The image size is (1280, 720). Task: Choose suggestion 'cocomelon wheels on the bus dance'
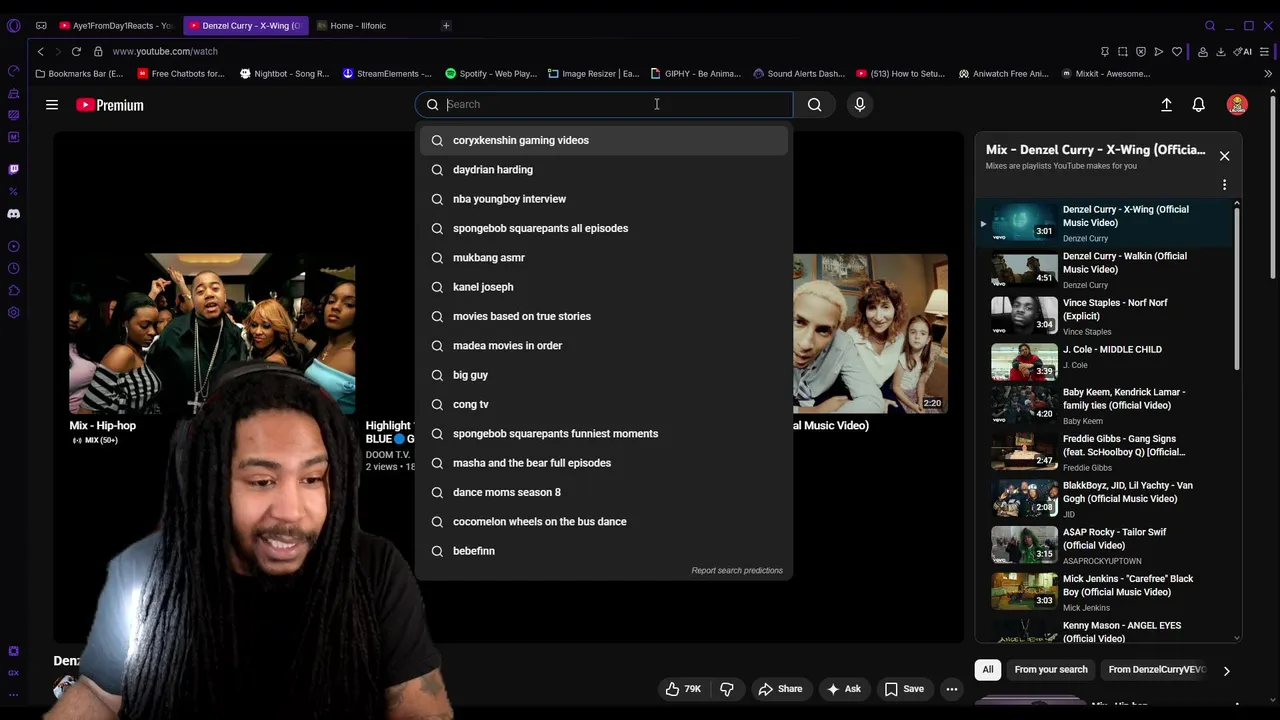point(604,522)
